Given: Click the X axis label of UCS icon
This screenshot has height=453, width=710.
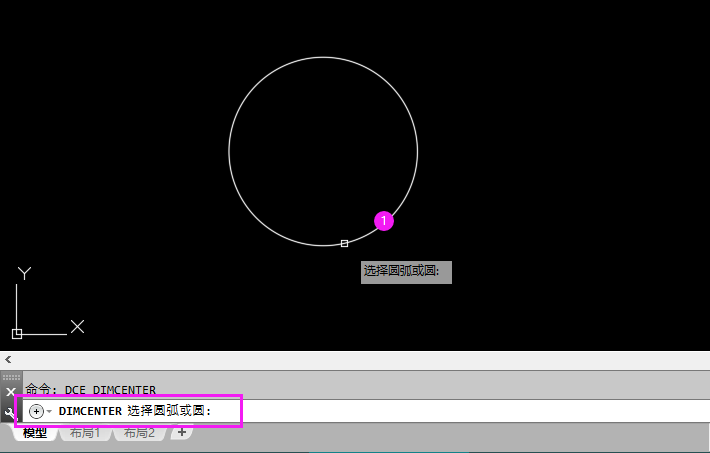Looking at the screenshot, I should click(x=77, y=326).
